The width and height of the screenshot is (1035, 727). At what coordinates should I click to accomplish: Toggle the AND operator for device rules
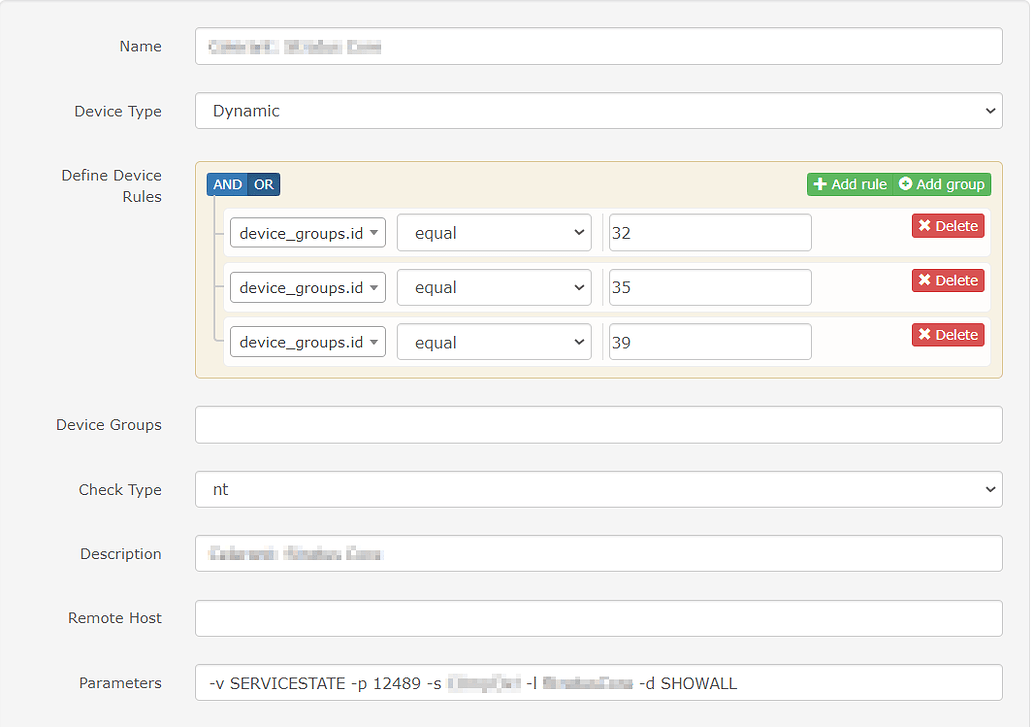point(227,184)
